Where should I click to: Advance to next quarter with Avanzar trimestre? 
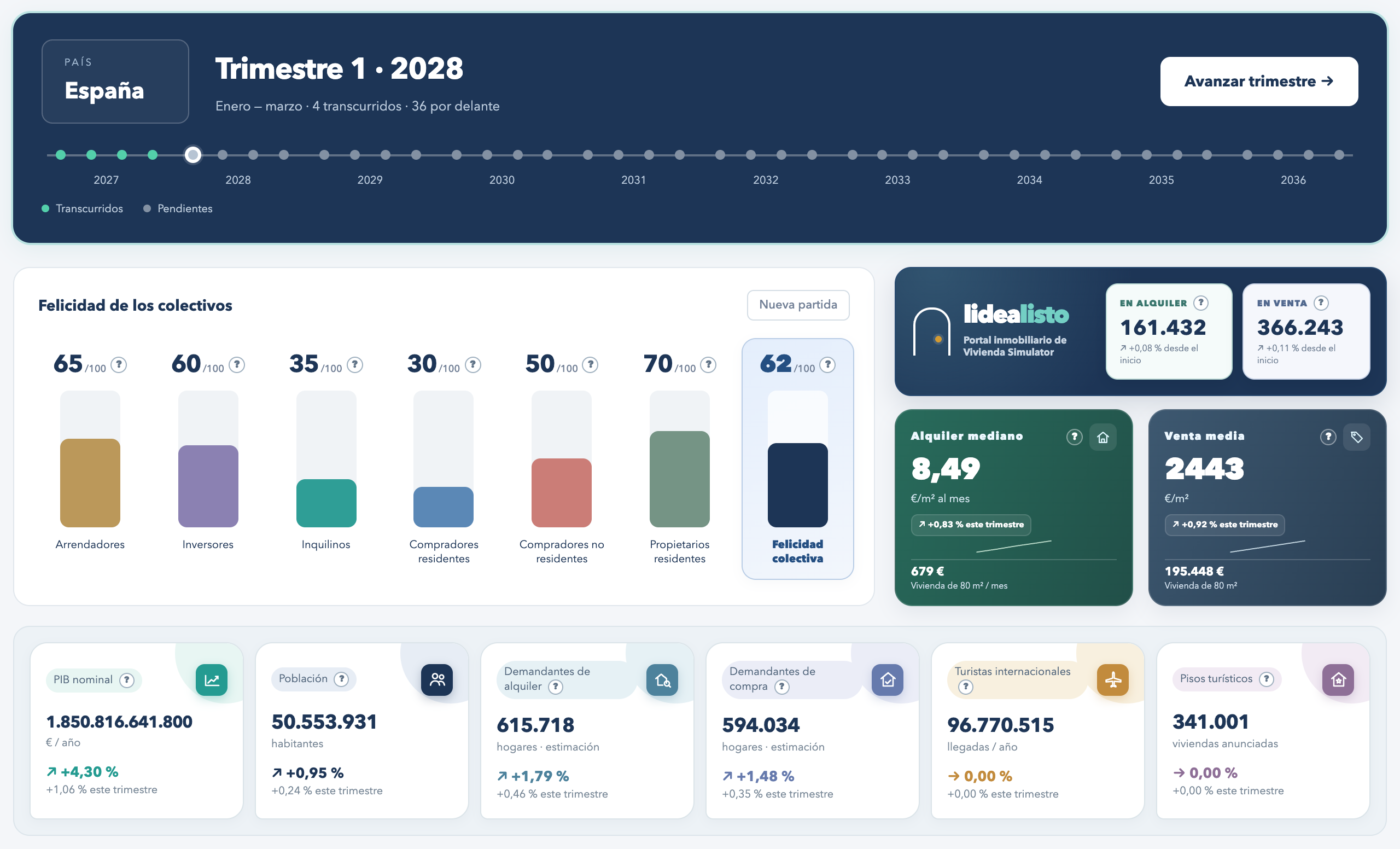click(1259, 82)
